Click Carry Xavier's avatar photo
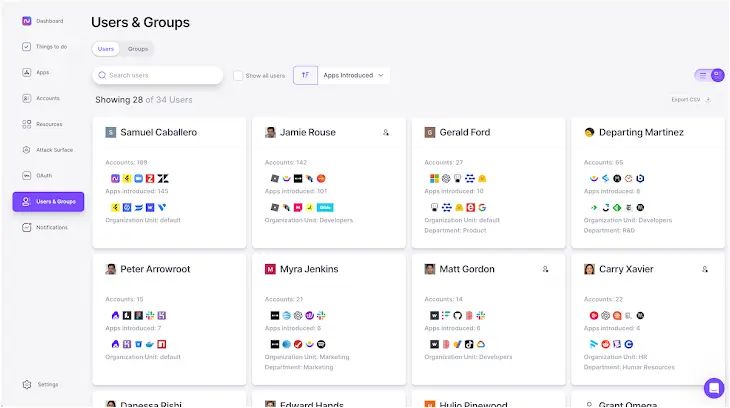This screenshot has height=408, width=730. [x=589, y=269]
